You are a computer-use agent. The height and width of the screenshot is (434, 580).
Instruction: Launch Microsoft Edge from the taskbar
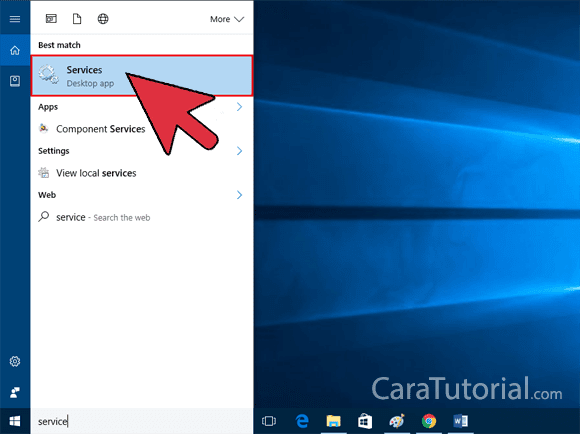tap(302, 421)
